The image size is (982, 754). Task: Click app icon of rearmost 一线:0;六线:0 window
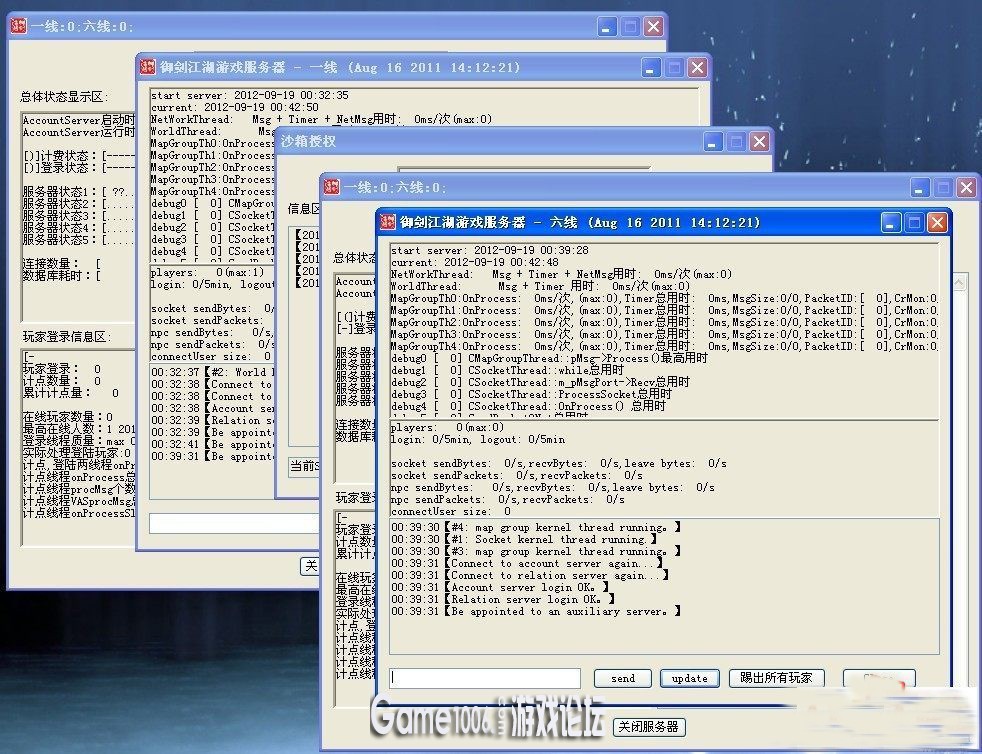click(18, 26)
